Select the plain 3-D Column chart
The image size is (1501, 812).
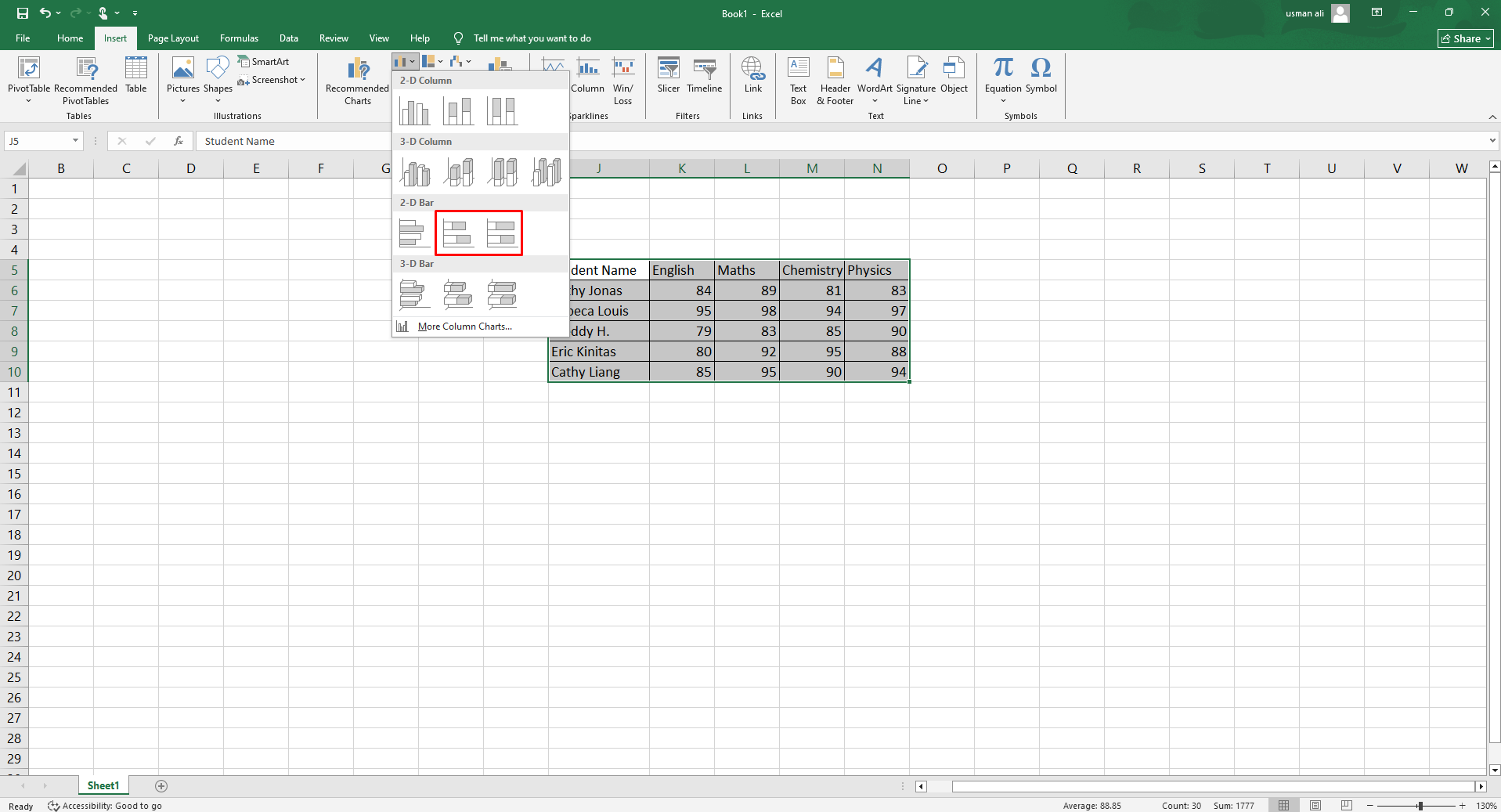[546, 171]
